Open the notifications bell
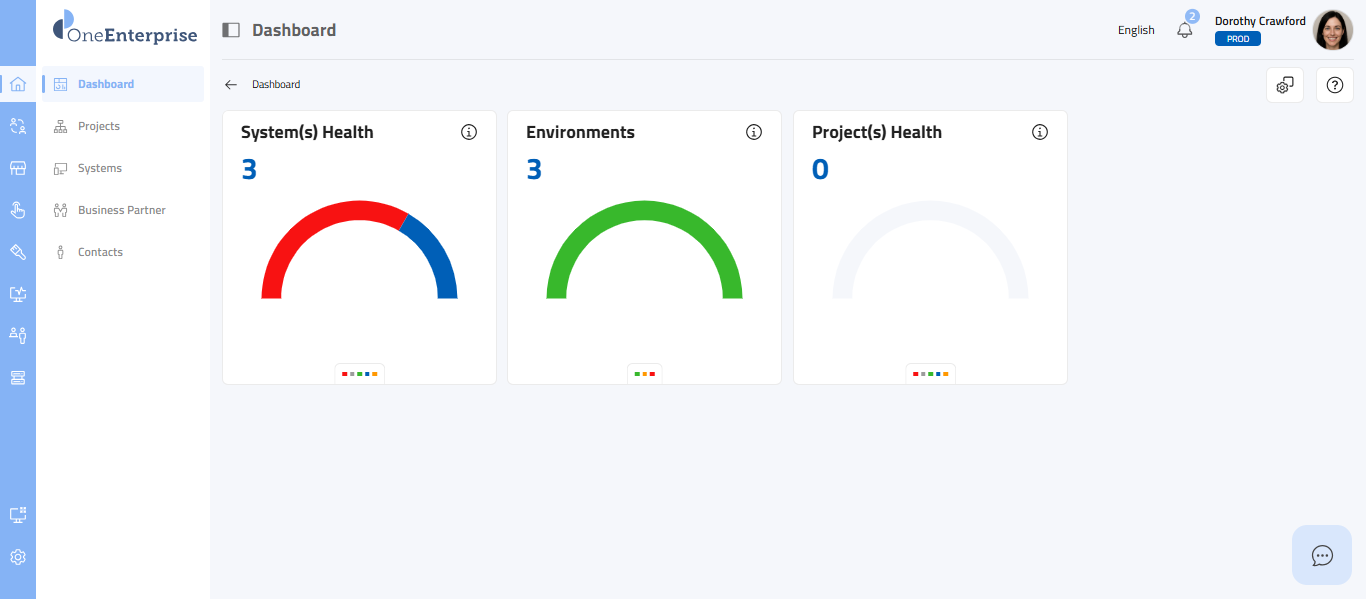 pyautogui.click(x=1185, y=30)
